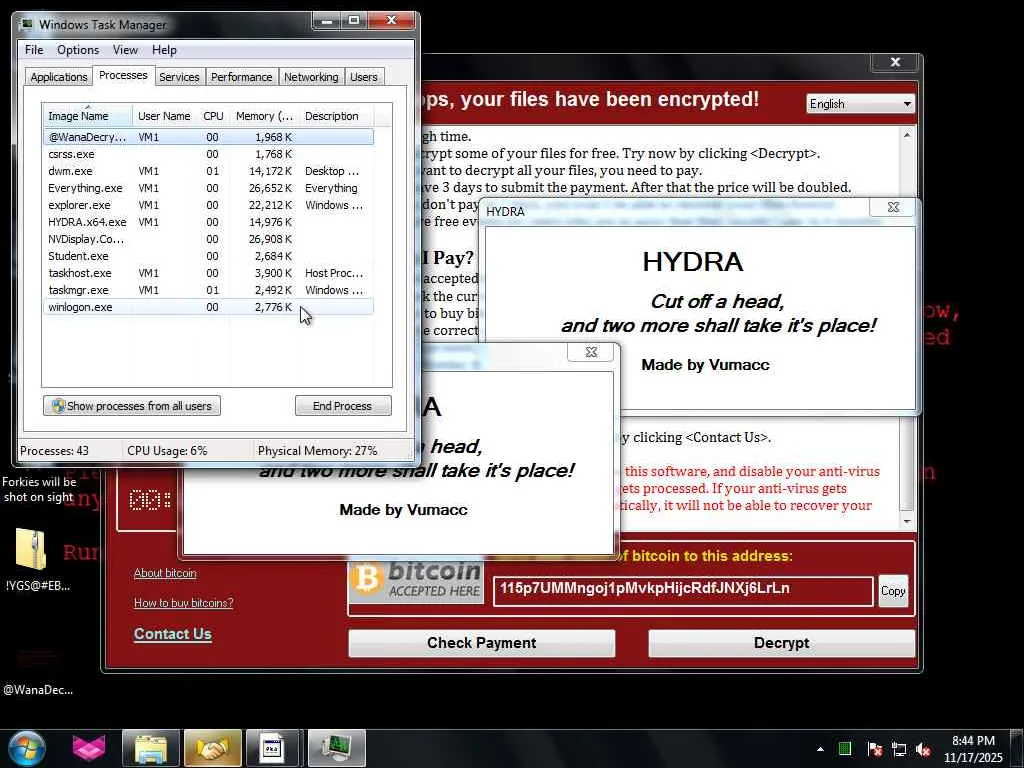
Task: Open the Contact Us link
Action: (x=172, y=634)
